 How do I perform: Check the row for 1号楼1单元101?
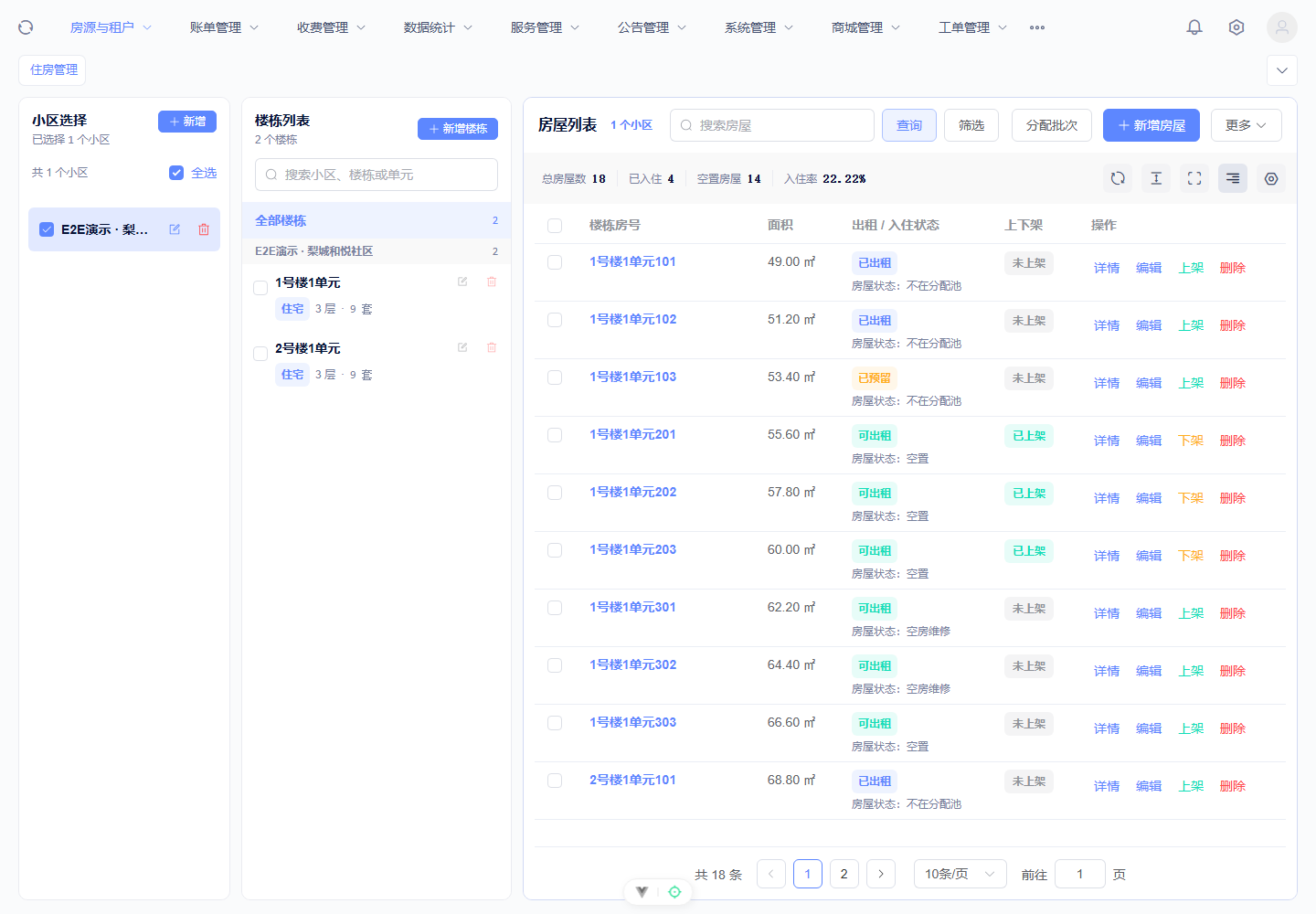tap(555, 262)
